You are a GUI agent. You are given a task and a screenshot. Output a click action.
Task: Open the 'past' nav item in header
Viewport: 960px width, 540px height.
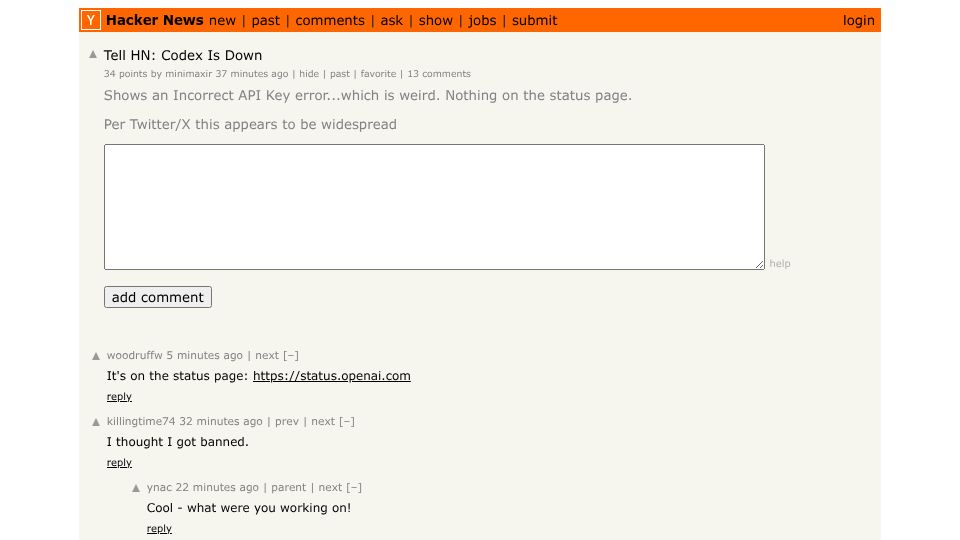266,21
